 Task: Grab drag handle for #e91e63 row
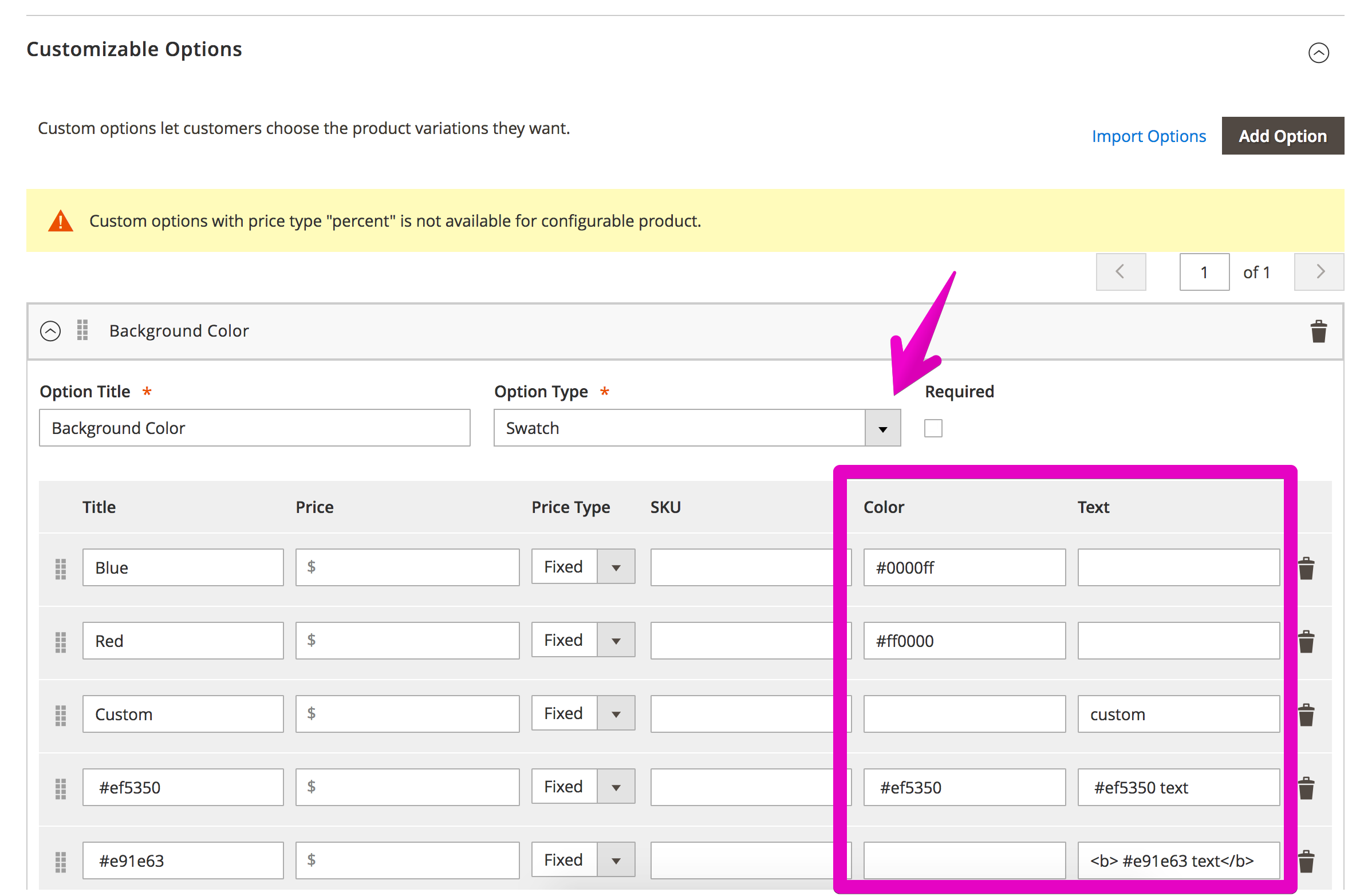[x=61, y=862]
